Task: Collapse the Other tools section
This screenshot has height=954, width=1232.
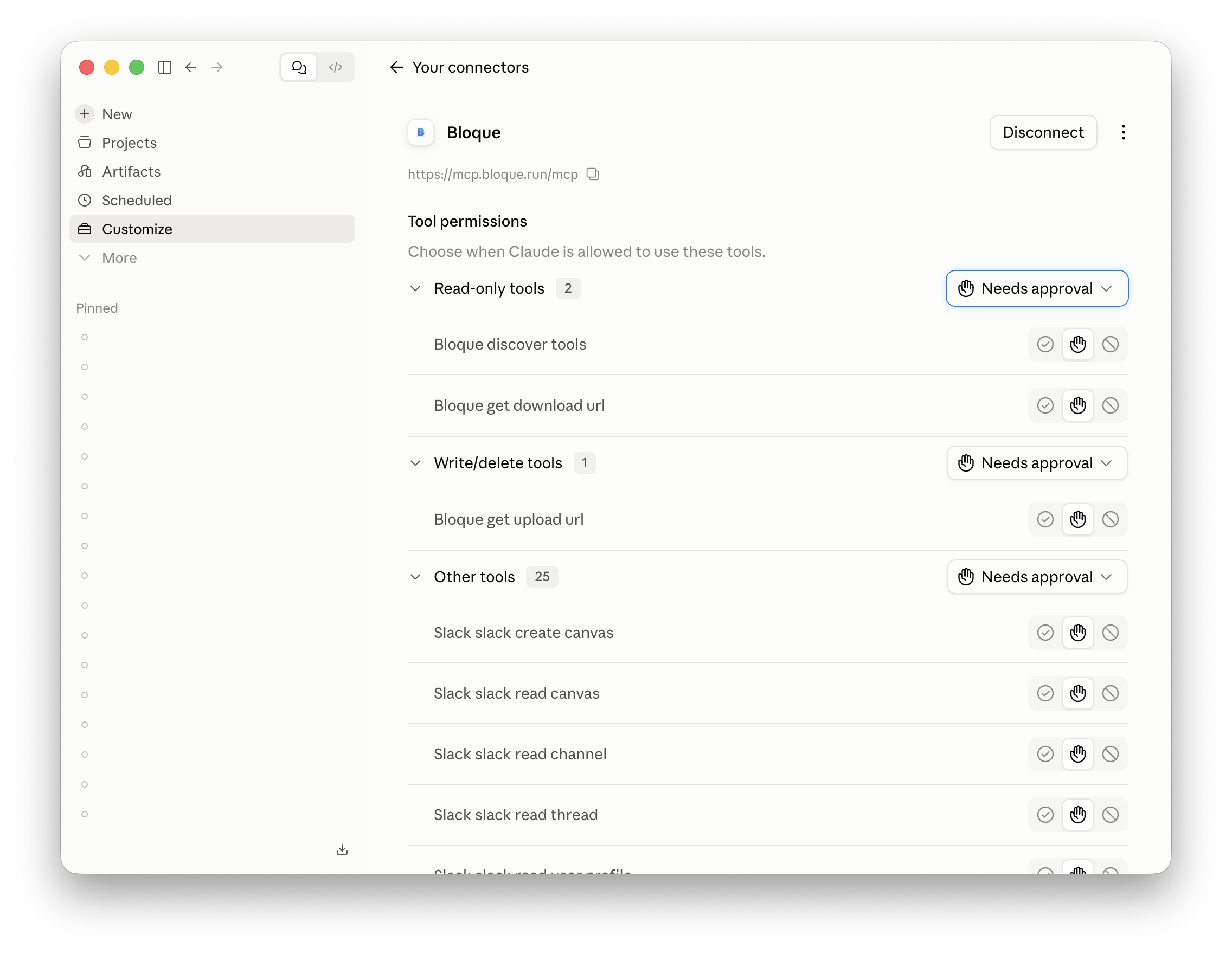Action: [415, 577]
